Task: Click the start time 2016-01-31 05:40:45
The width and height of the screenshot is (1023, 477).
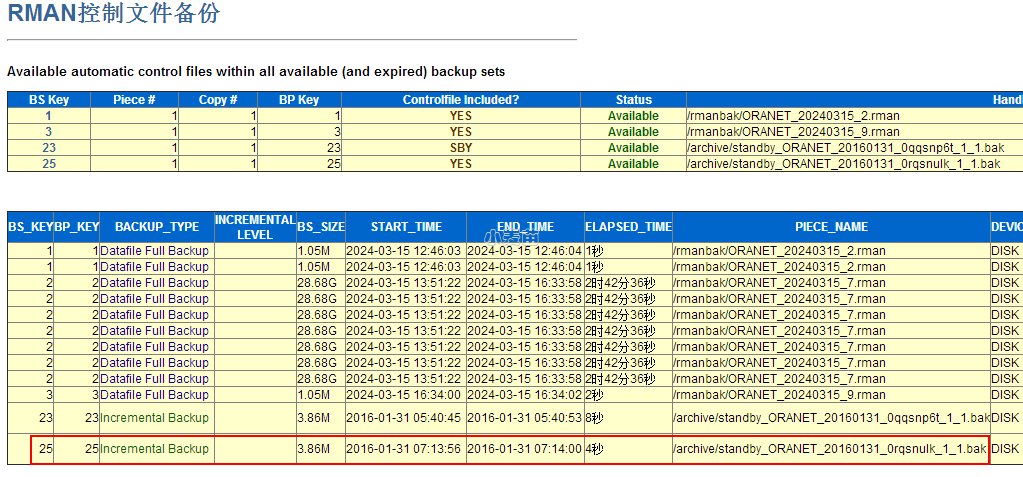Action: coord(404,418)
